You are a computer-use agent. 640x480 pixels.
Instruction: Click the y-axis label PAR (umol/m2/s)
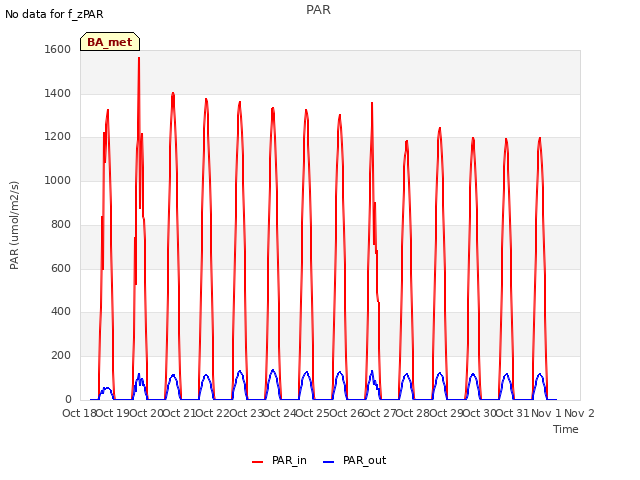click(x=14, y=225)
